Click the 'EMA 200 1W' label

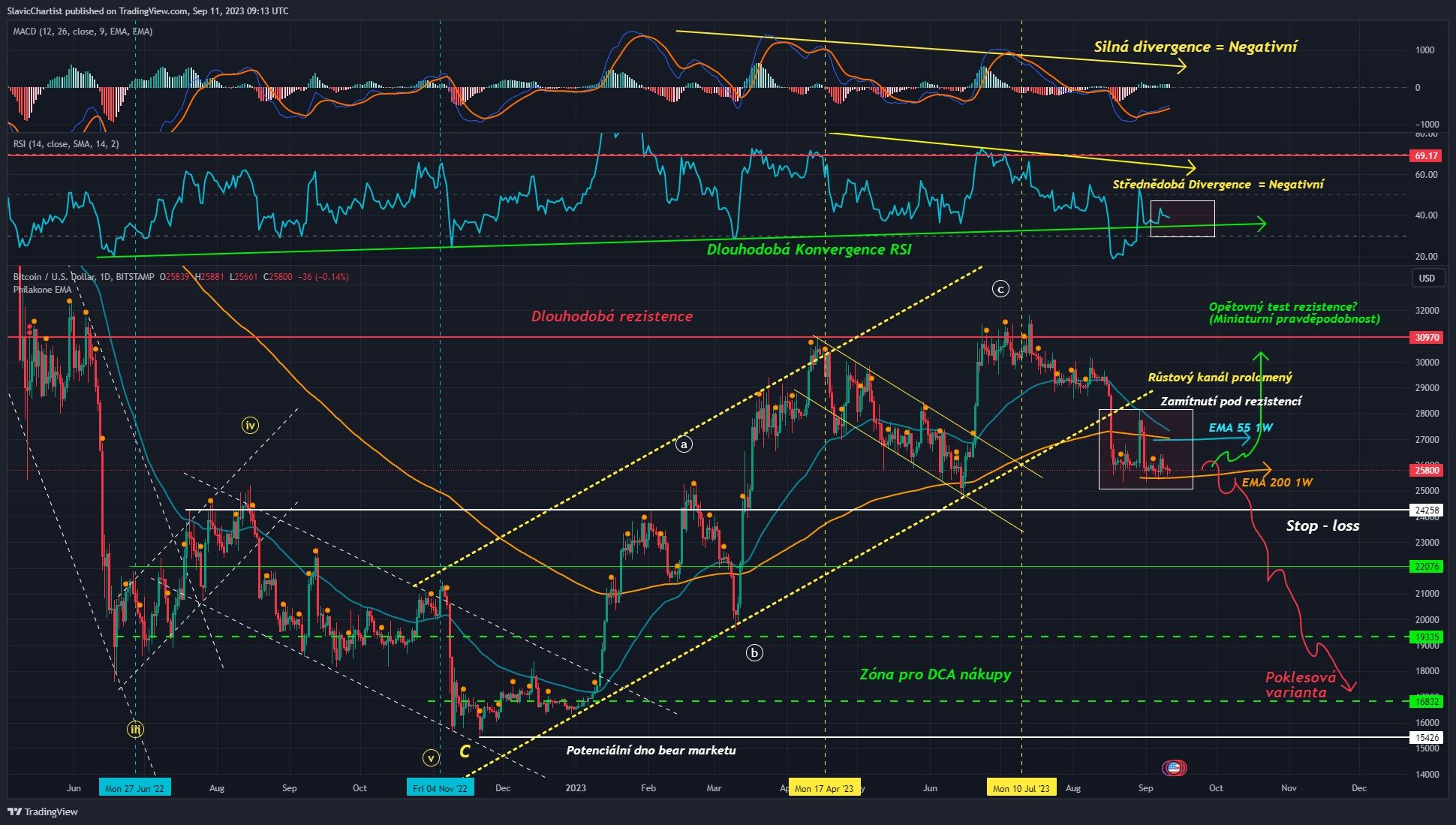(x=1277, y=483)
